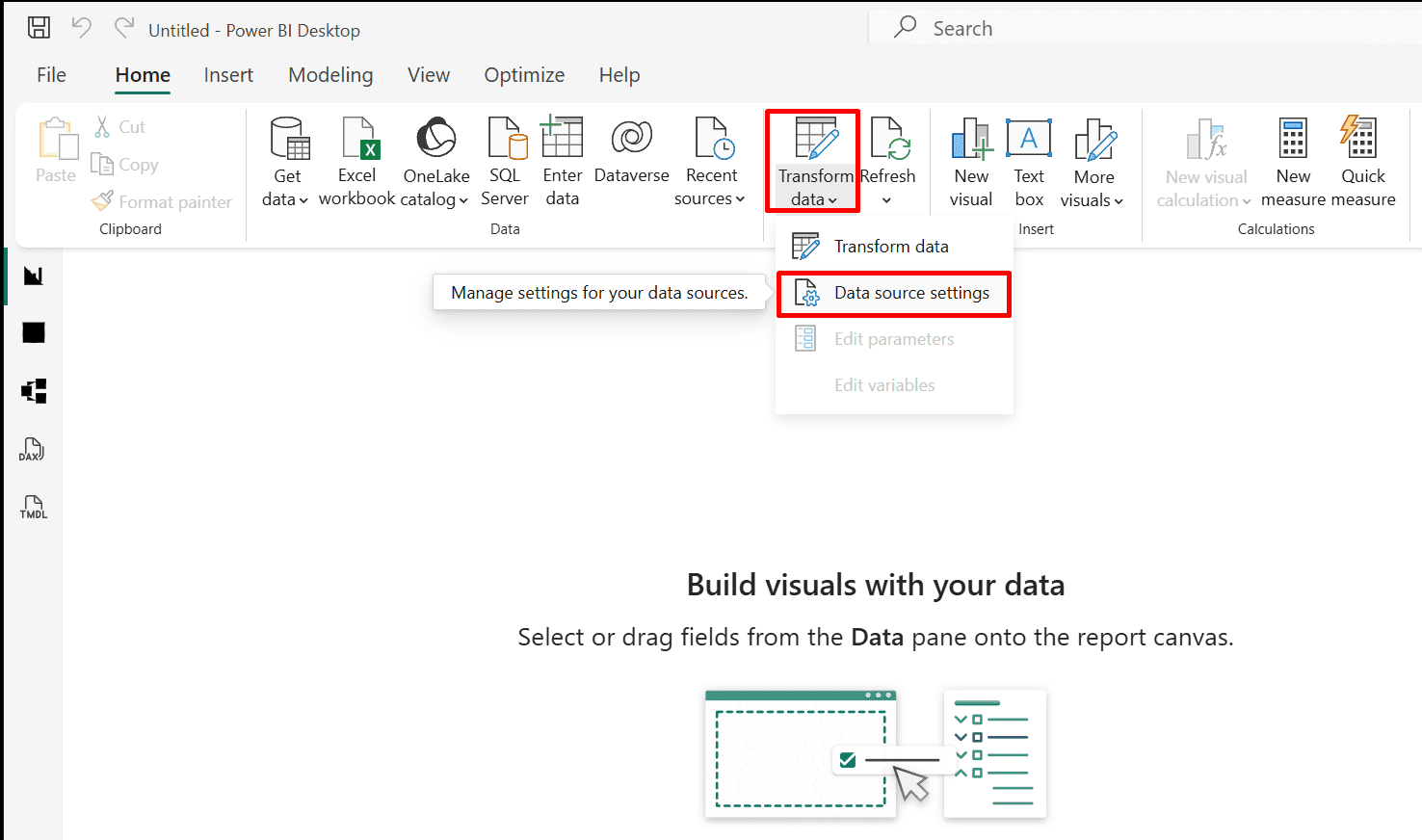This screenshot has height=840, width=1422.
Task: Create a Quick measure
Action: pos(1362,160)
